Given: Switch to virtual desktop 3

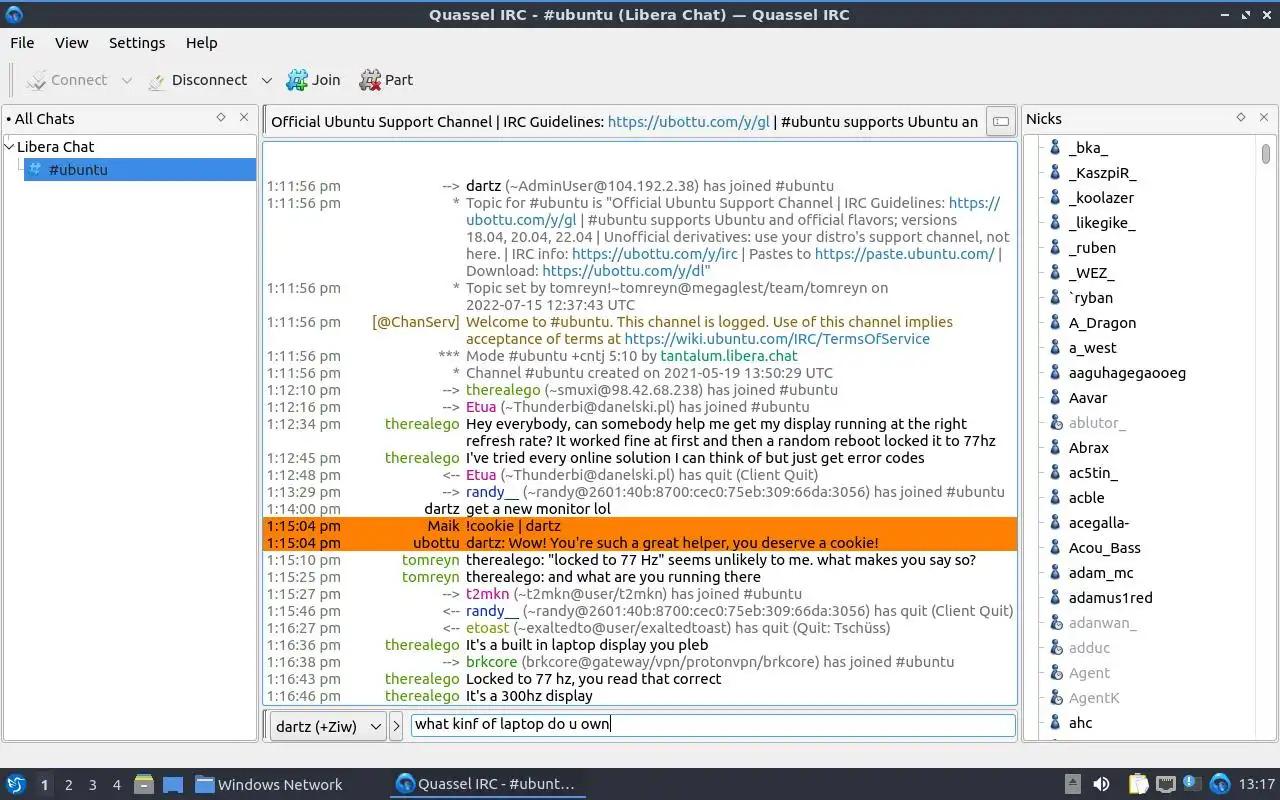Looking at the screenshot, I should pos(92,785).
